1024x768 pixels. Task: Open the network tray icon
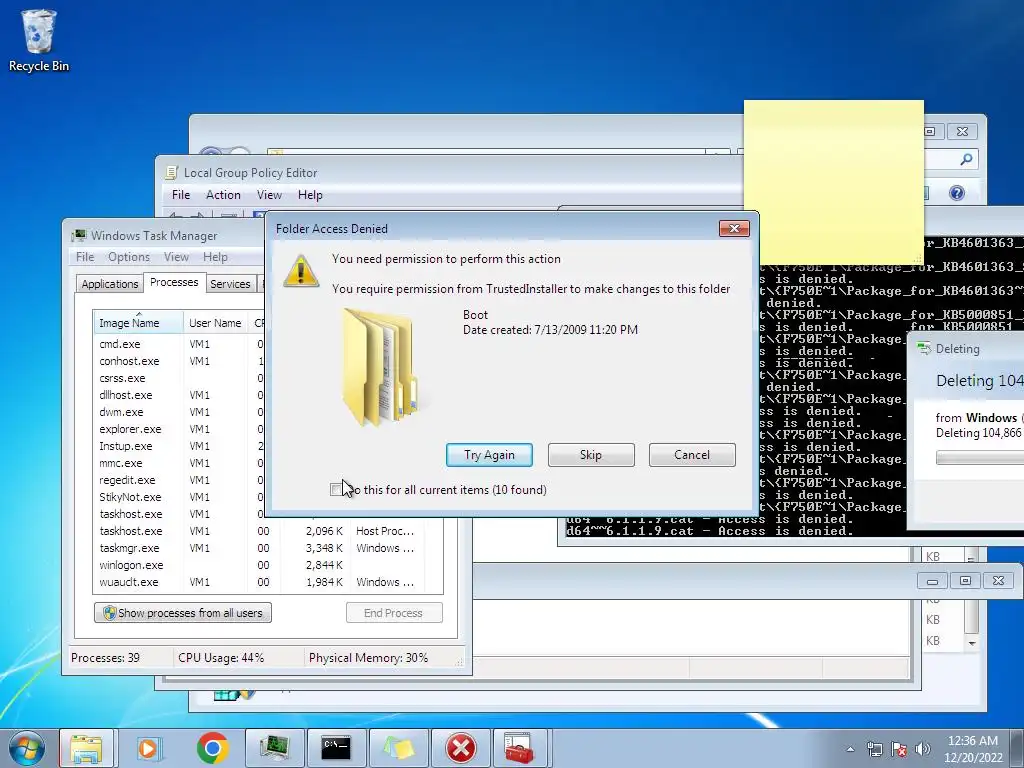(x=874, y=749)
